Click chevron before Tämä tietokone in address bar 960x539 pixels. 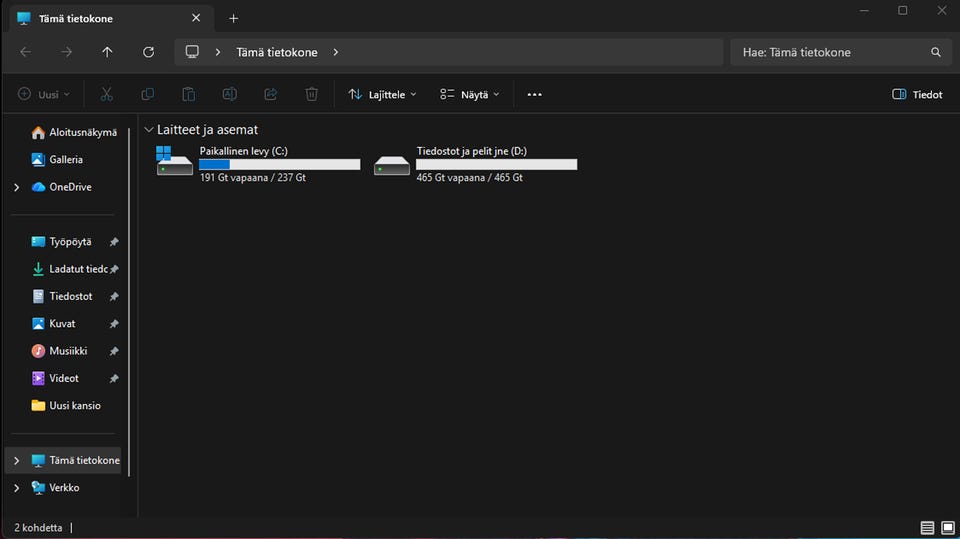(218, 52)
